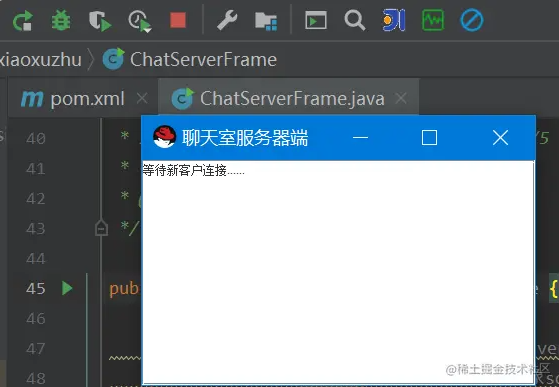Viewport: 559px width, 387px height.
Task: Run class from line 45 gutter arrow
Action: (x=67, y=288)
